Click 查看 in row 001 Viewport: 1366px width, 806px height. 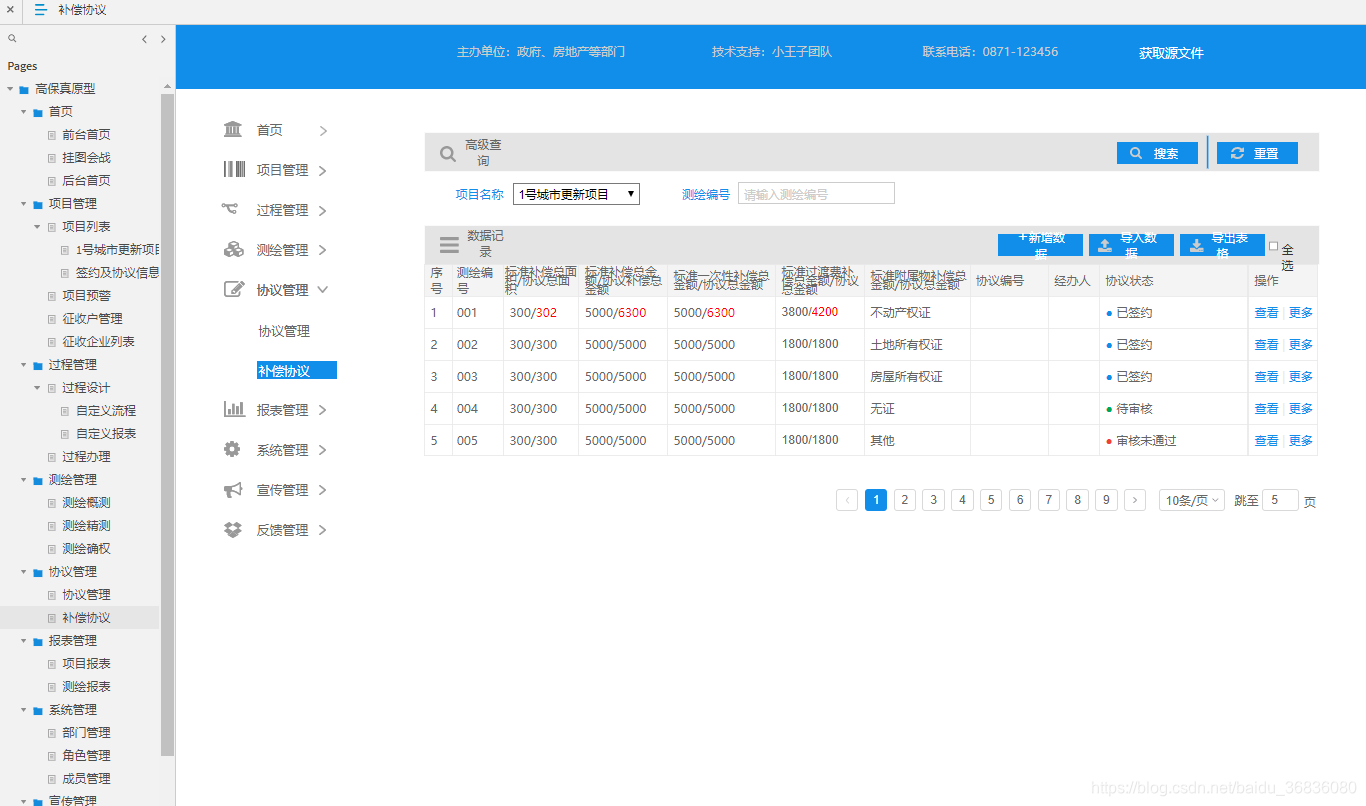pos(1266,313)
